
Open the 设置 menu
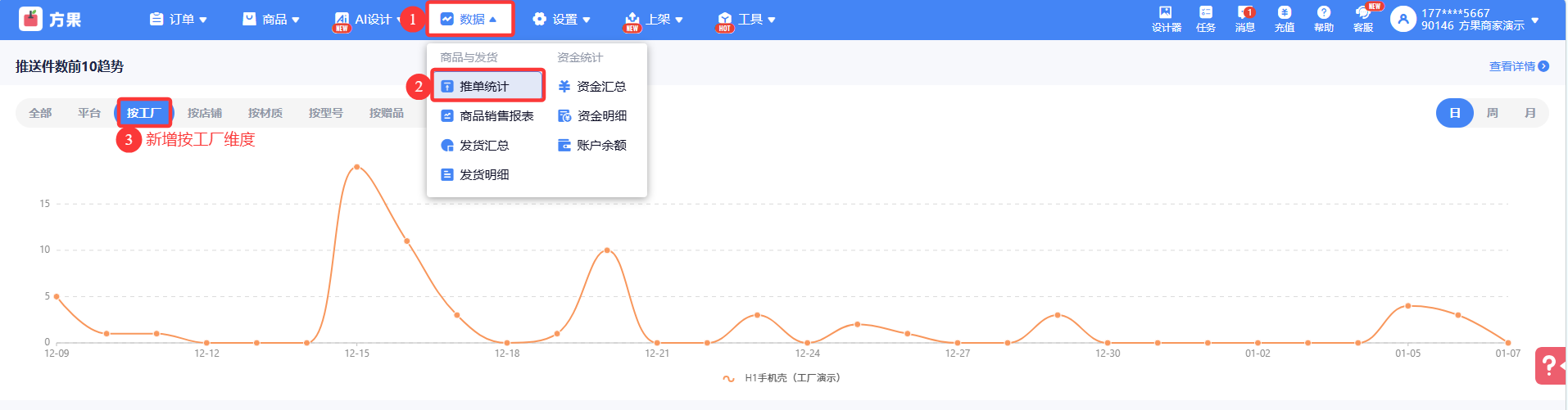[561, 19]
